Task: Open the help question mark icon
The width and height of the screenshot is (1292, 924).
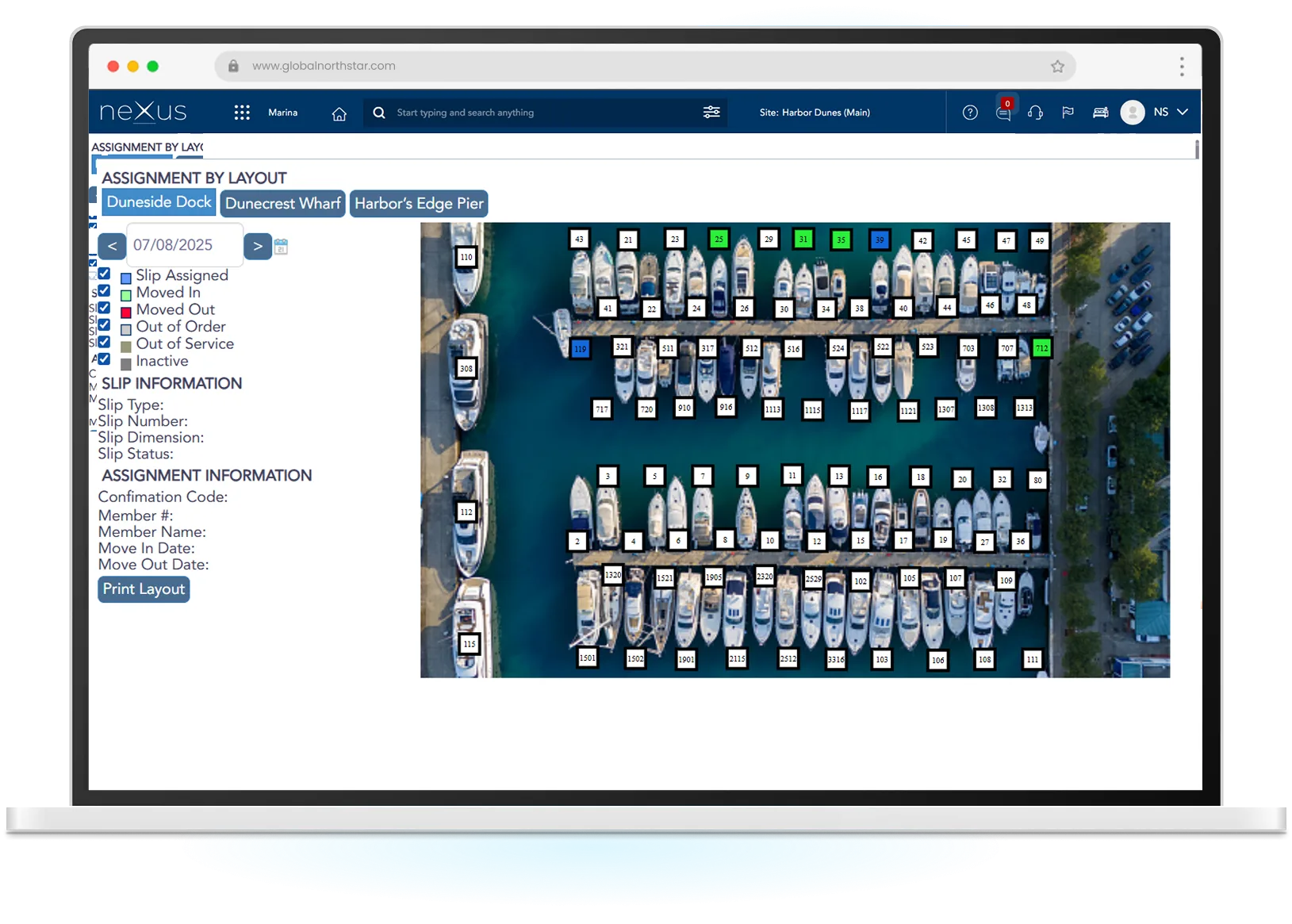Action: (x=971, y=113)
